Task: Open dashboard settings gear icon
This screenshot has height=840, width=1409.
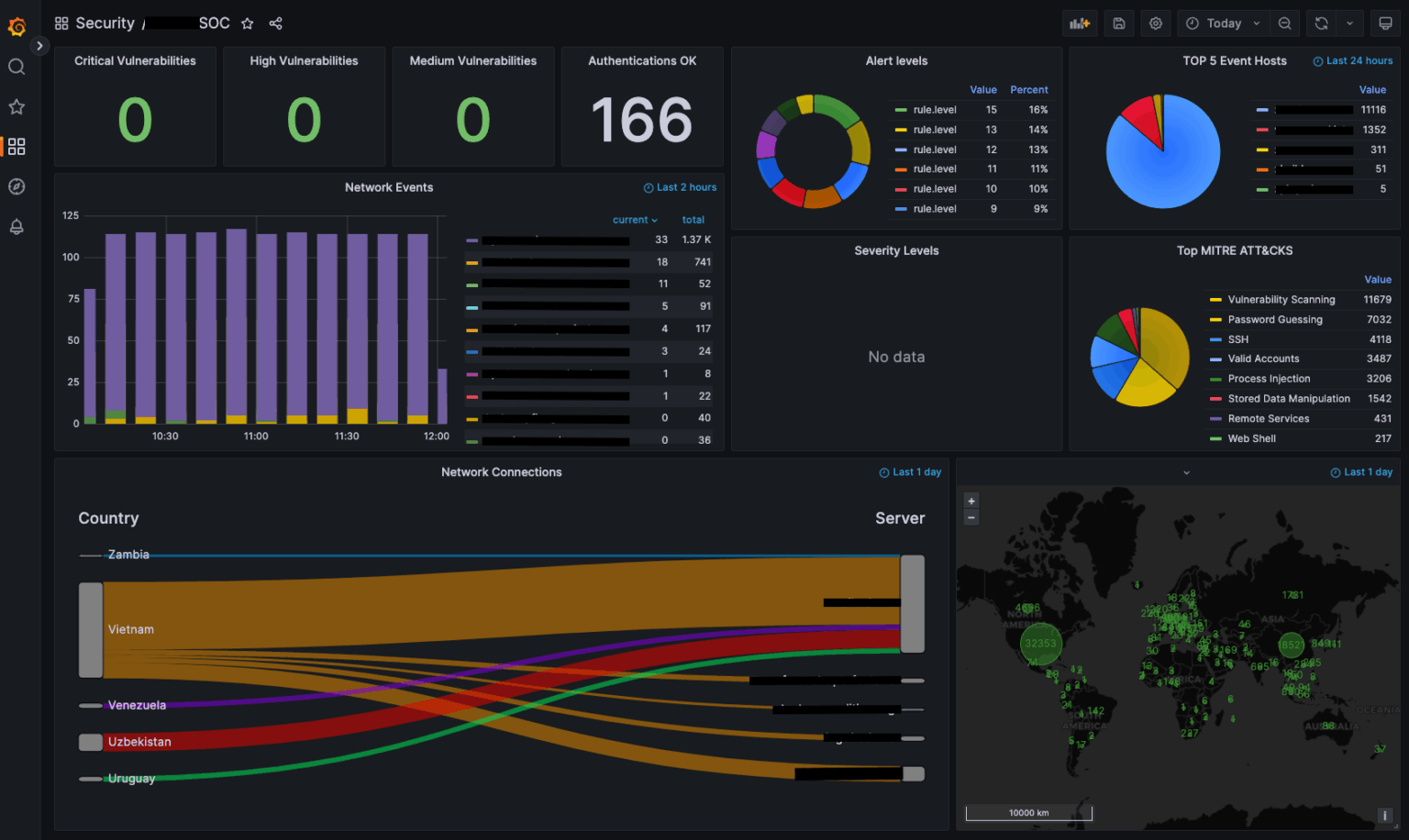Action: [1156, 24]
